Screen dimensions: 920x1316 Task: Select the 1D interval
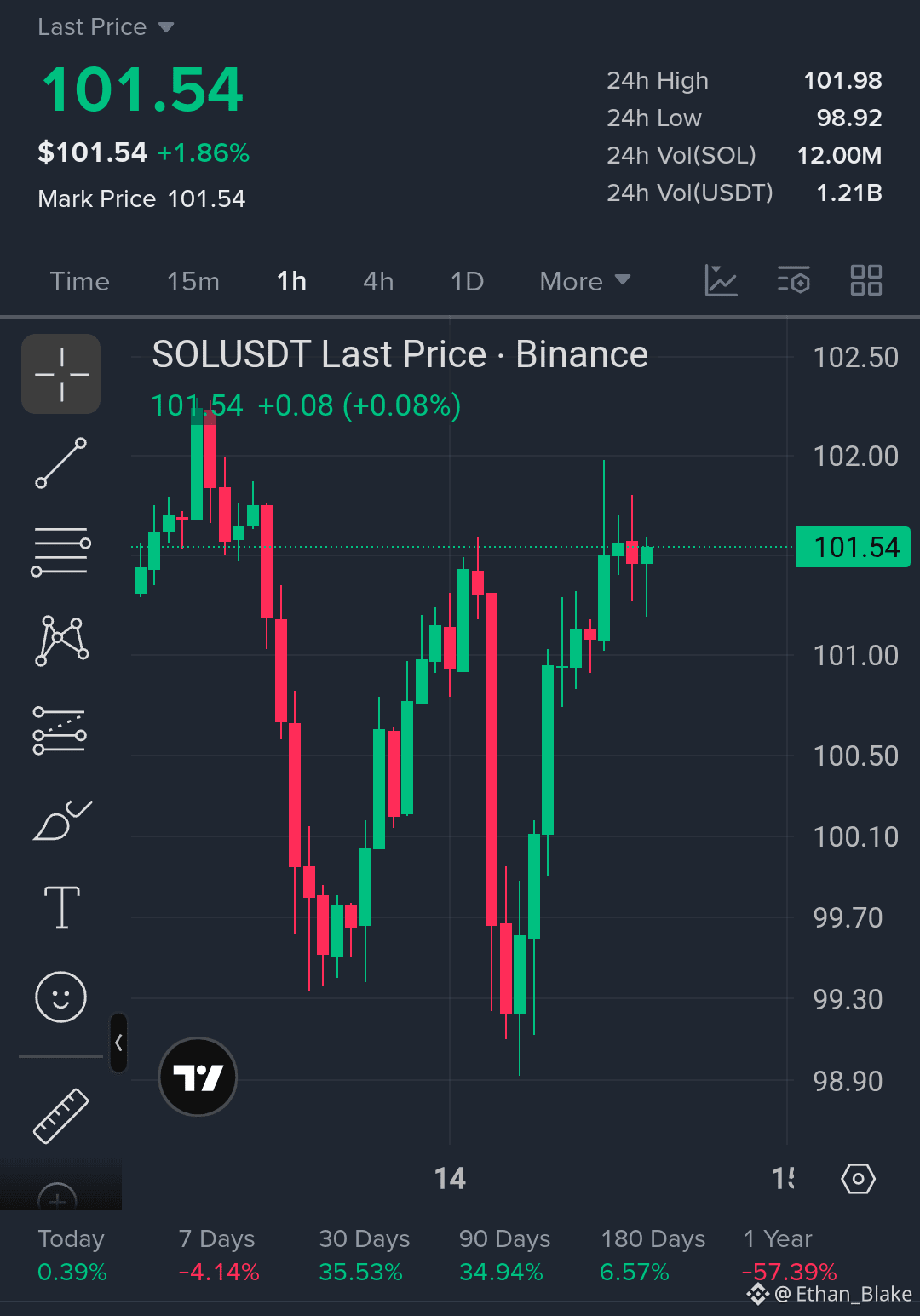click(467, 281)
